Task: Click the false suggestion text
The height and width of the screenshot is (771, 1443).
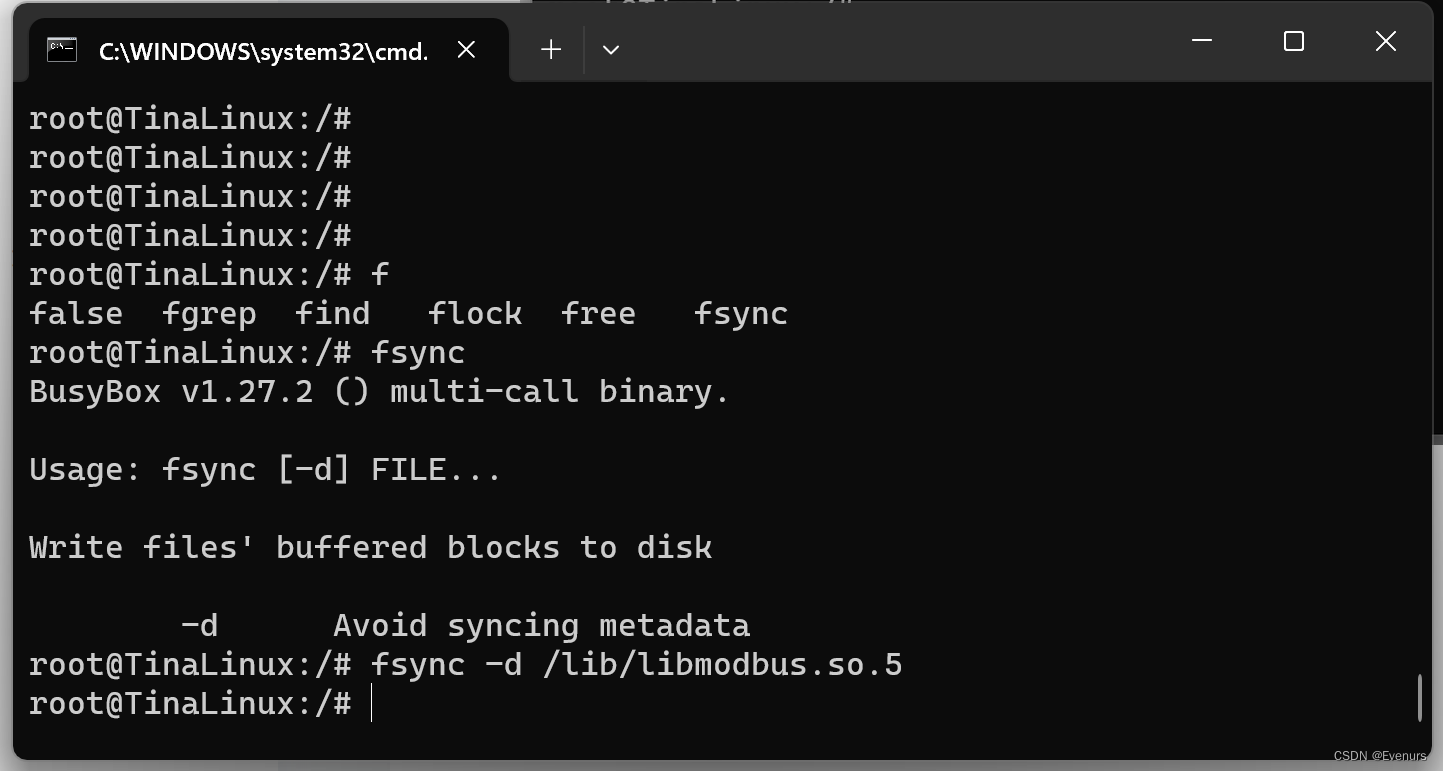Action: pos(75,313)
